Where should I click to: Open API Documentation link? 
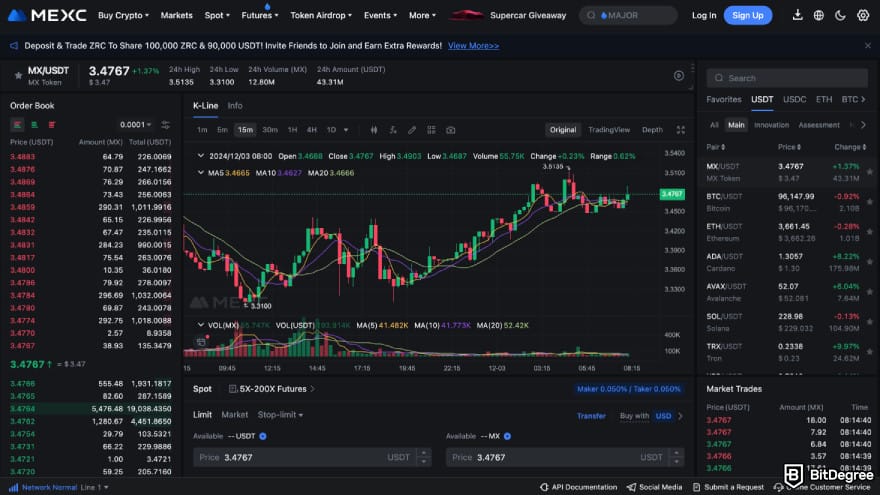pos(578,487)
